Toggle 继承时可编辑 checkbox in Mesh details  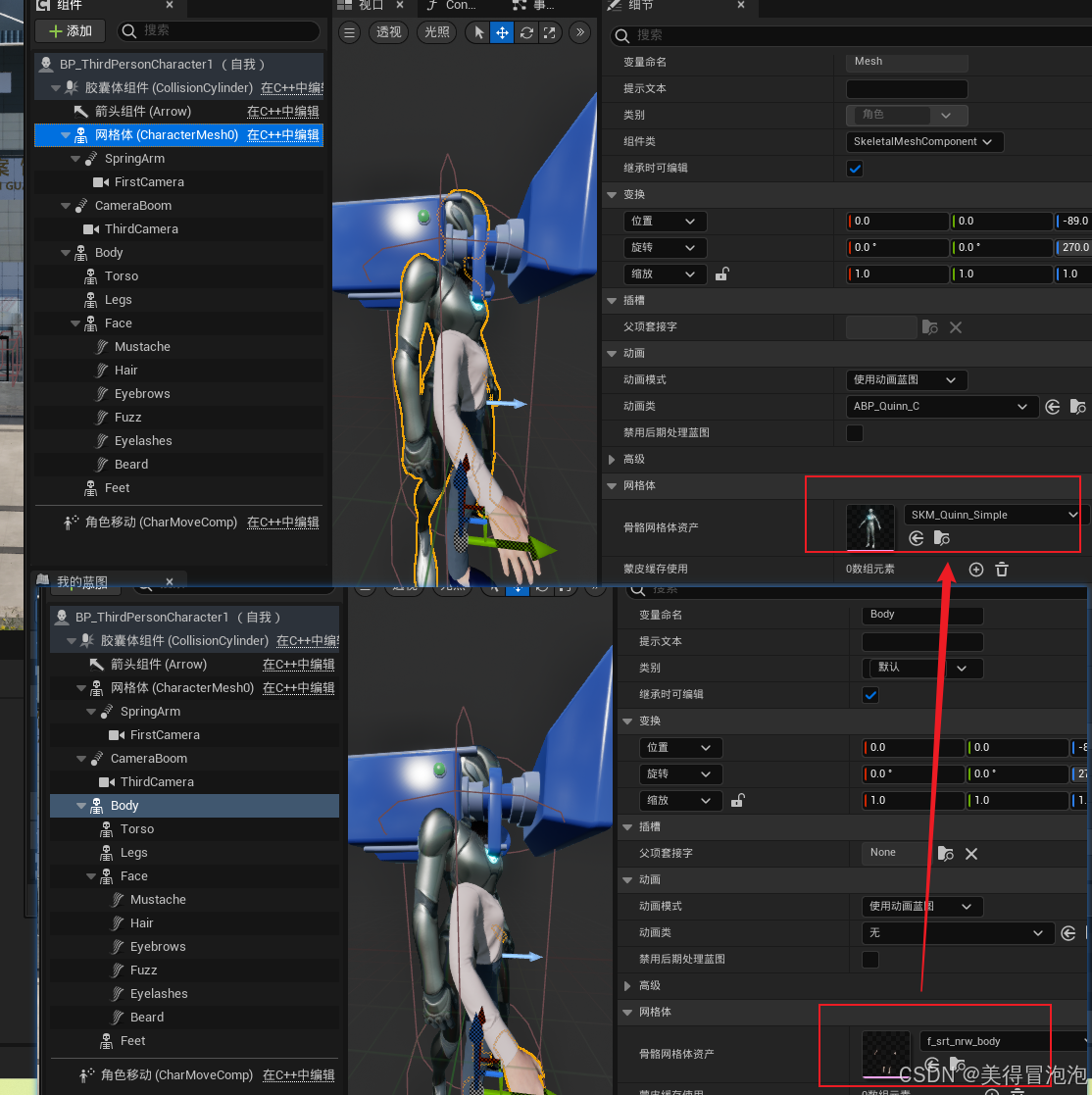coord(855,169)
